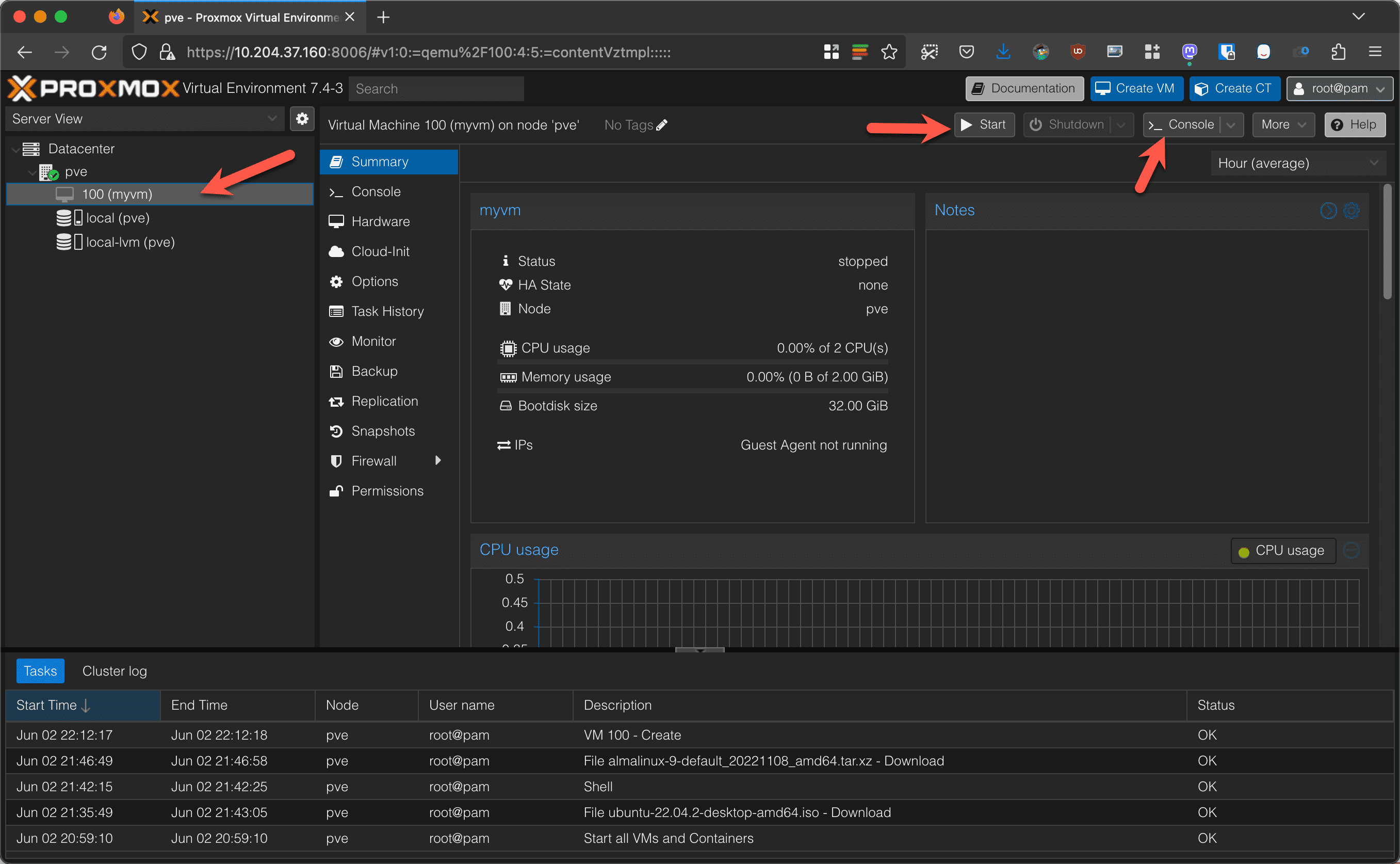Open the Task History menu item
Screen dimensions: 1400x864
coord(388,311)
